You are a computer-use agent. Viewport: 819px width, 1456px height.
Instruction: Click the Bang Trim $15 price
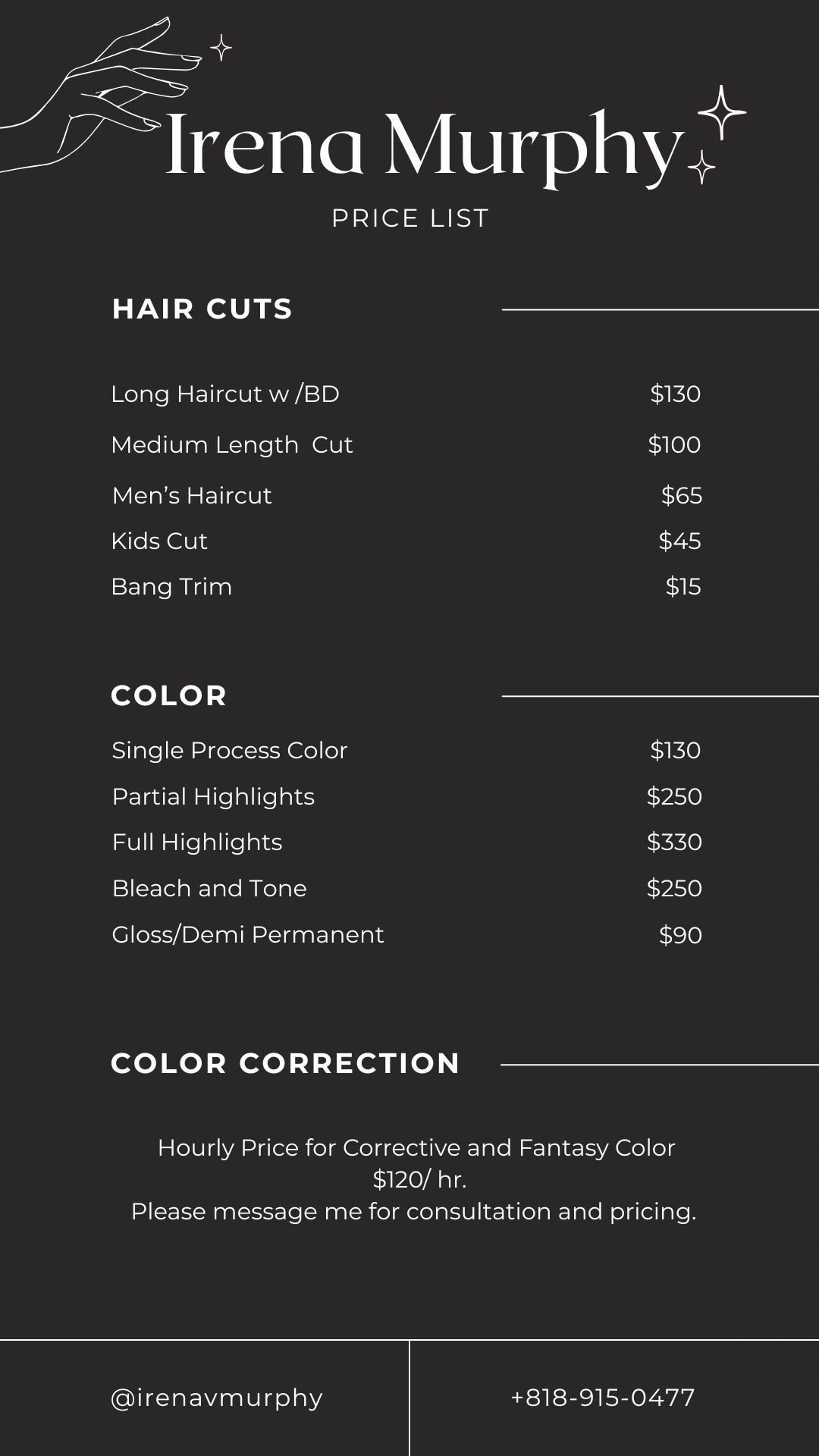point(682,586)
